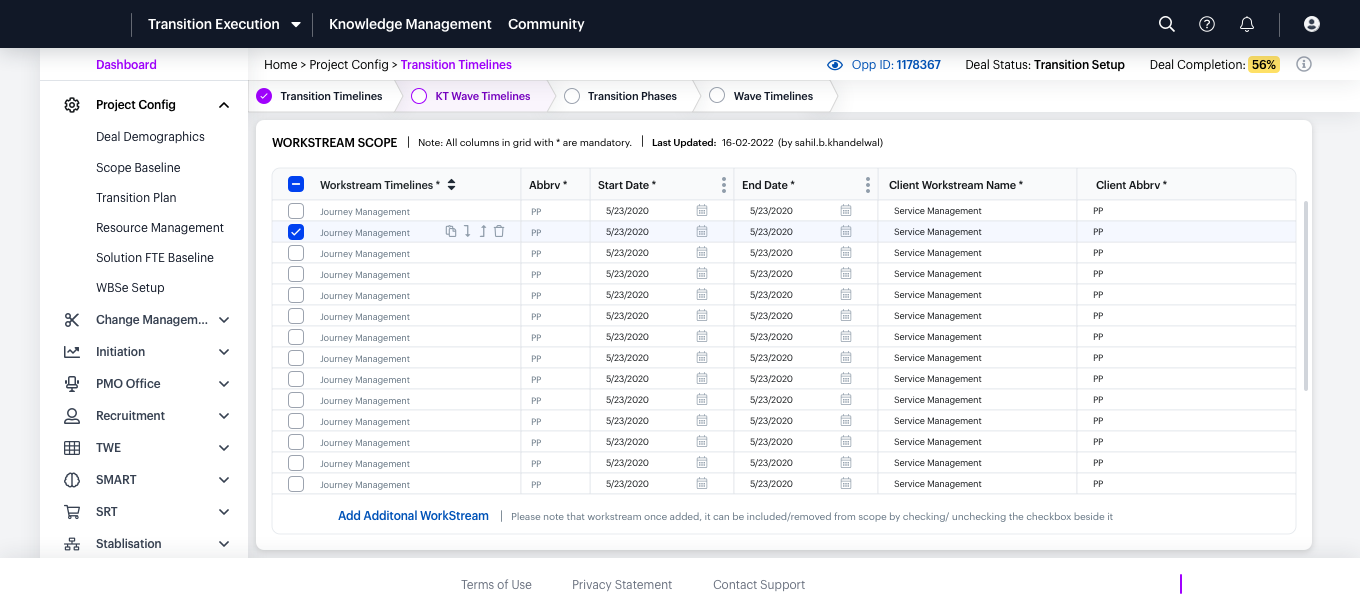Click the Project Config gear icon
1360x606 pixels.
(72, 105)
